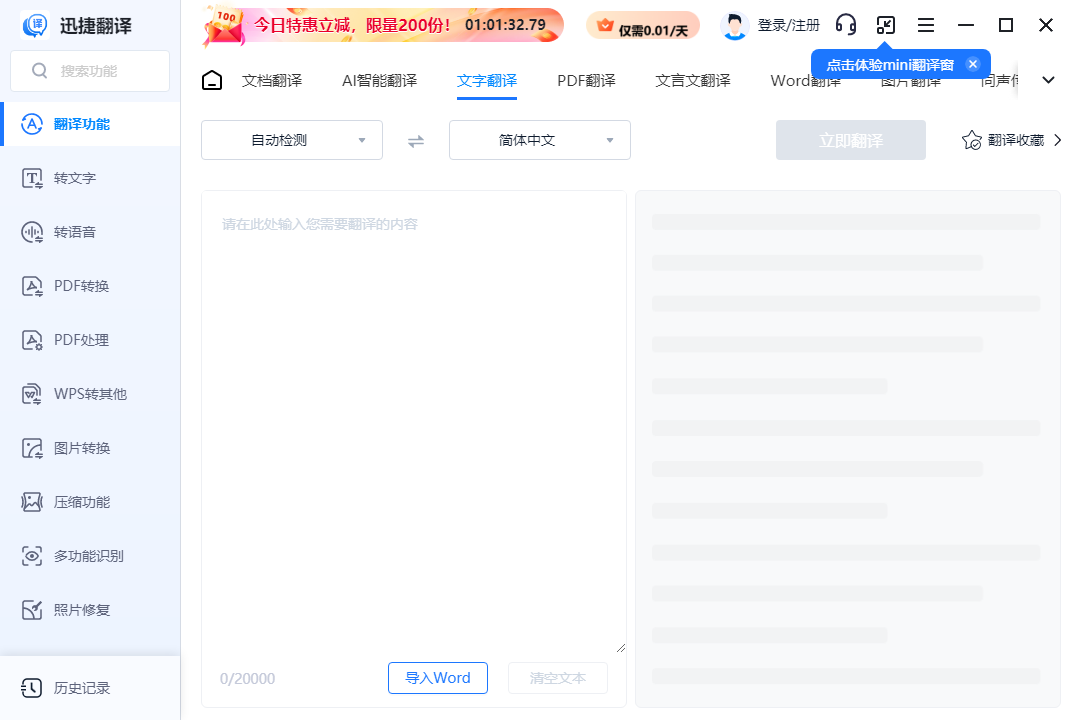Click the 今日特惠立减 promotion banner
Viewport: 1080px width, 720px height.
(384, 26)
